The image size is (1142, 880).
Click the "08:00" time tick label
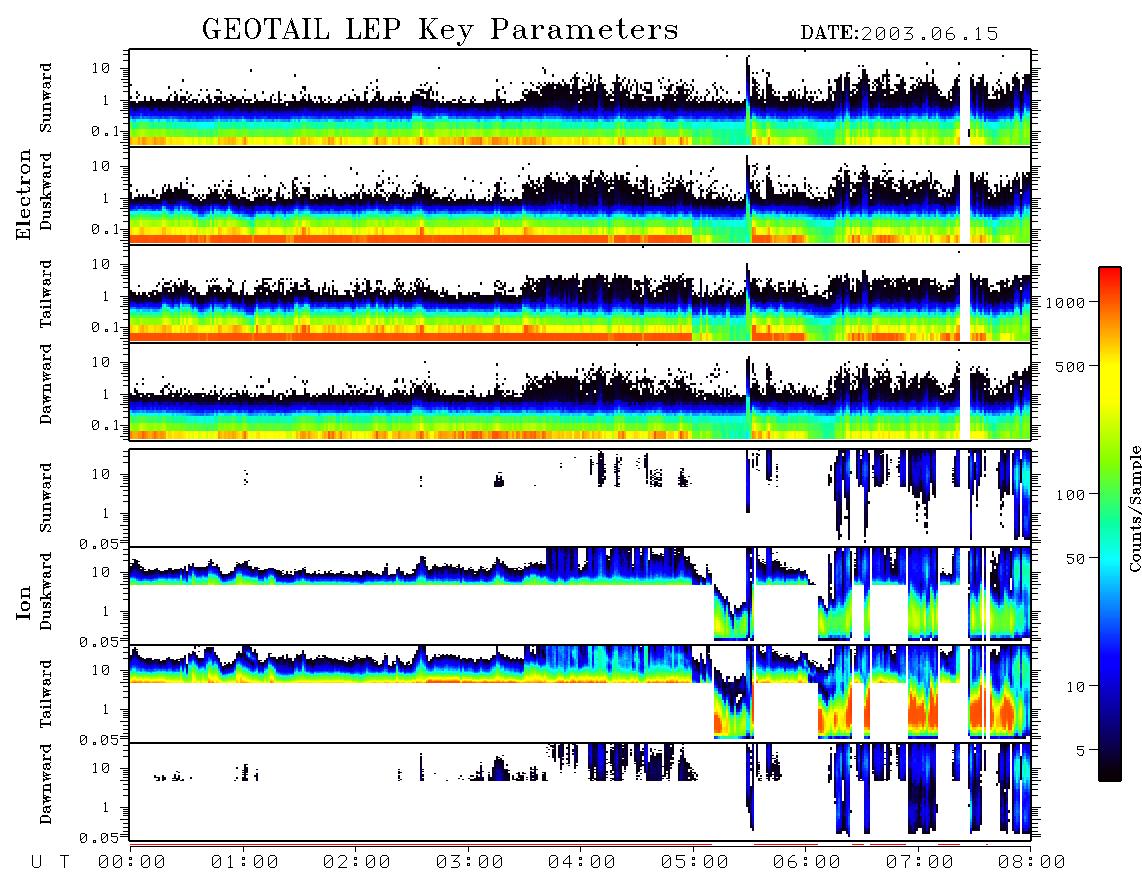click(1032, 862)
